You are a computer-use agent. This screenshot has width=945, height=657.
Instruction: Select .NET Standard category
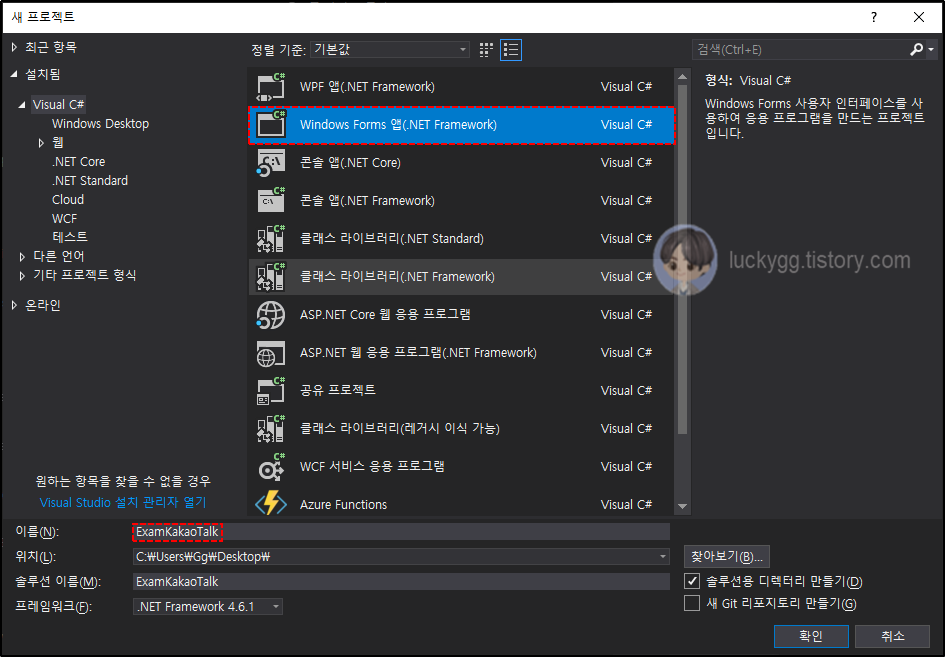pyautogui.click(x=90, y=180)
